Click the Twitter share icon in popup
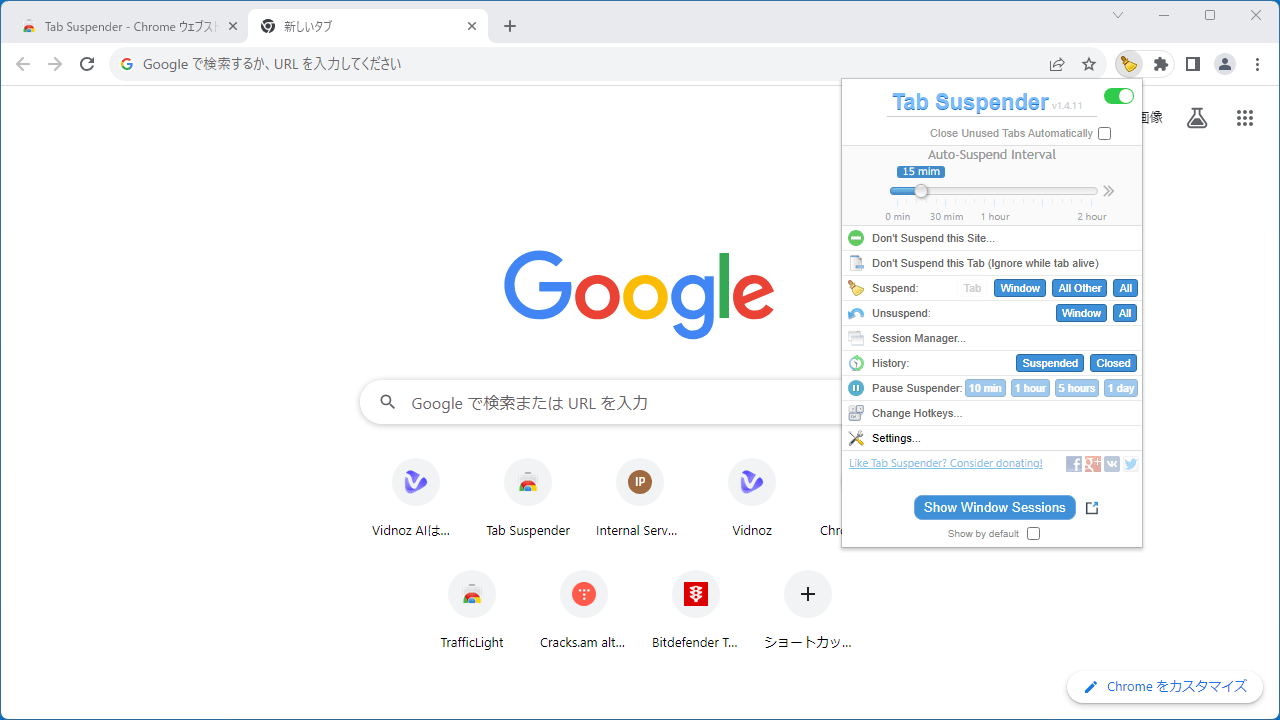 1131,464
